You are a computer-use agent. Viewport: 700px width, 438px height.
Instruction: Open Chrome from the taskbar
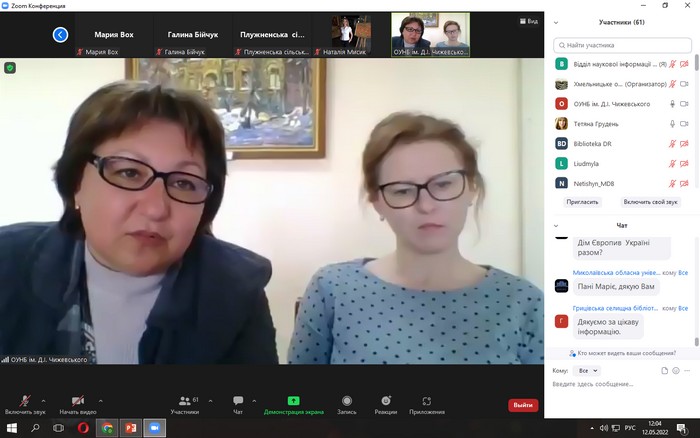107,428
